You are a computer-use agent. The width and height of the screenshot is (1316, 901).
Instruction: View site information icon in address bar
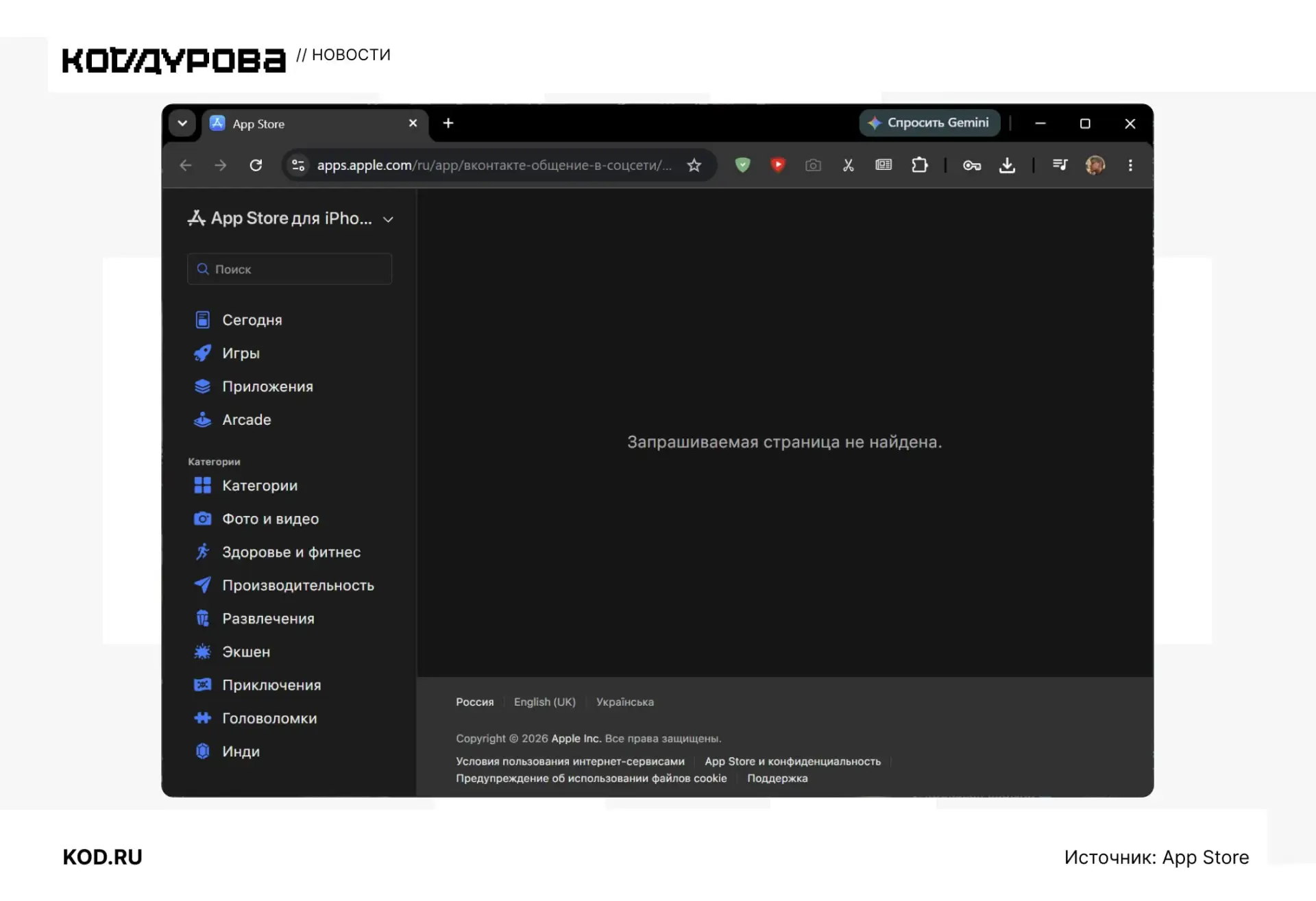click(298, 165)
